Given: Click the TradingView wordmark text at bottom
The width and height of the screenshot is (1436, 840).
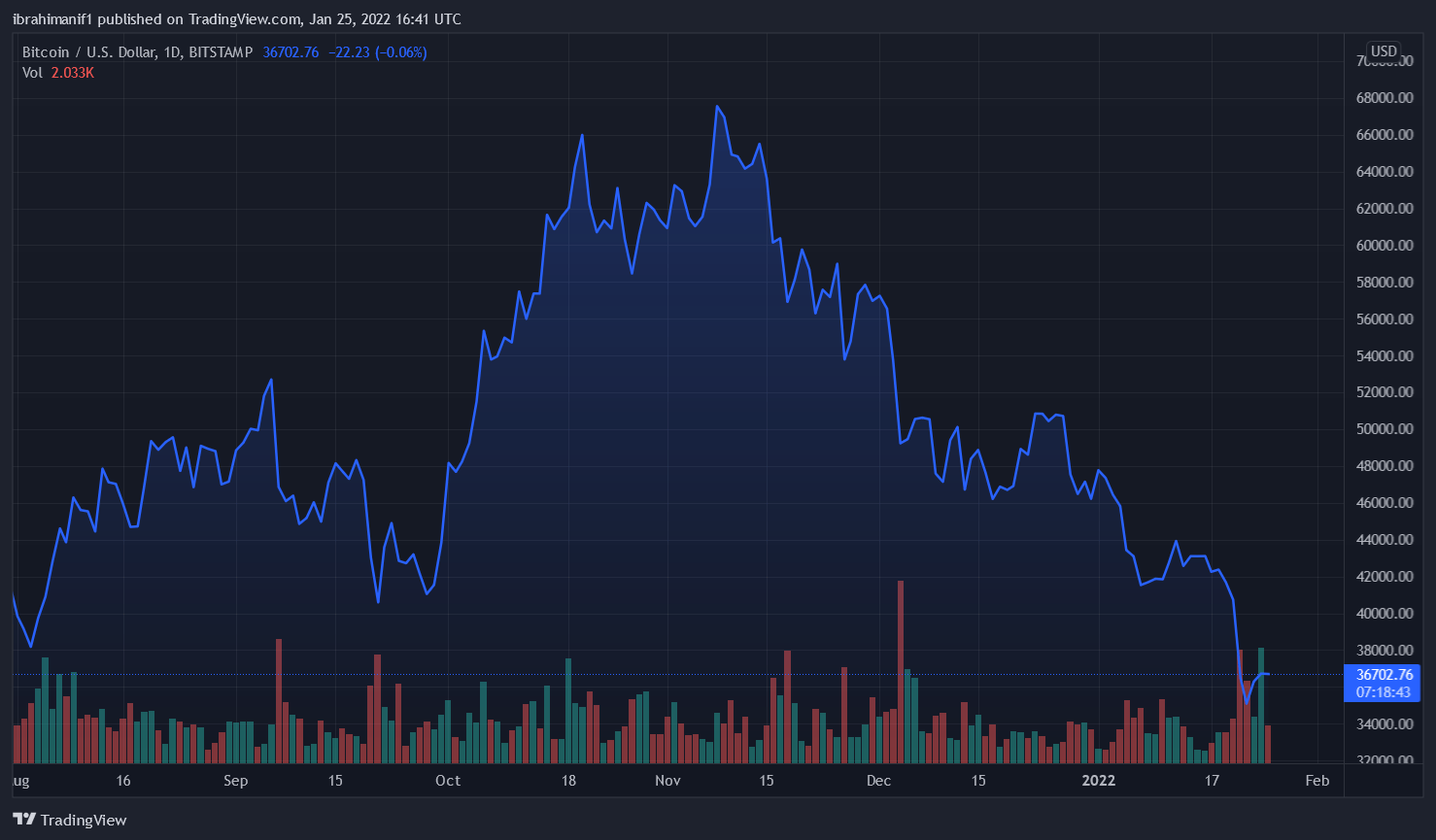Looking at the screenshot, I should [84, 821].
